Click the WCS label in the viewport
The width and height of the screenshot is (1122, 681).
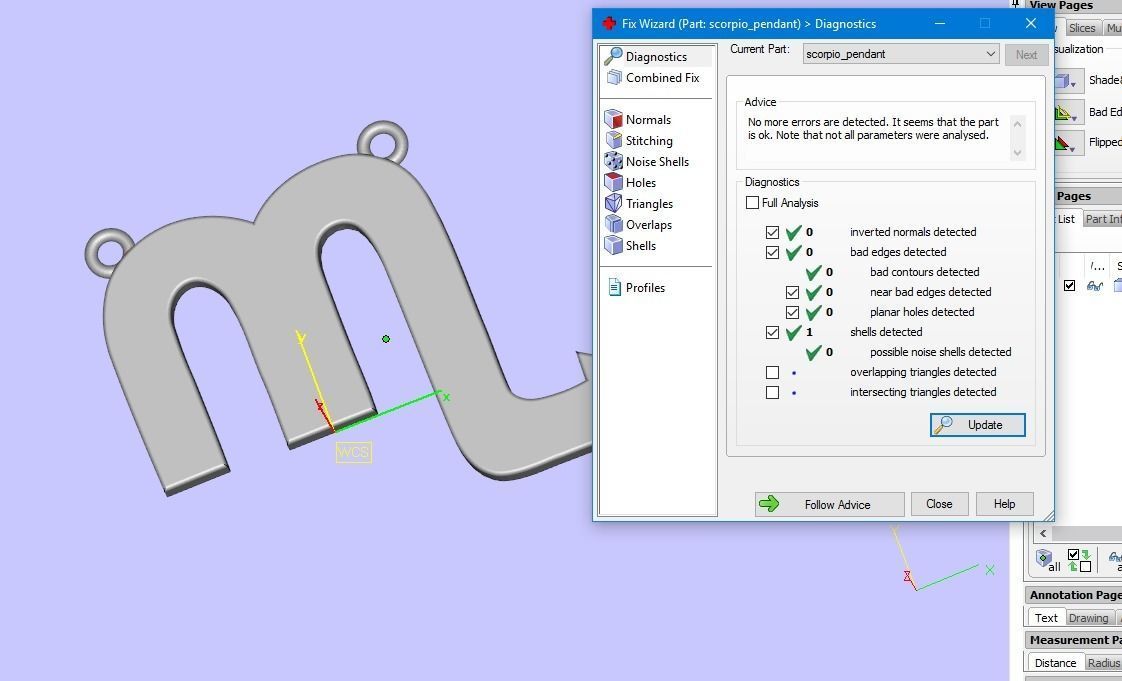point(353,452)
